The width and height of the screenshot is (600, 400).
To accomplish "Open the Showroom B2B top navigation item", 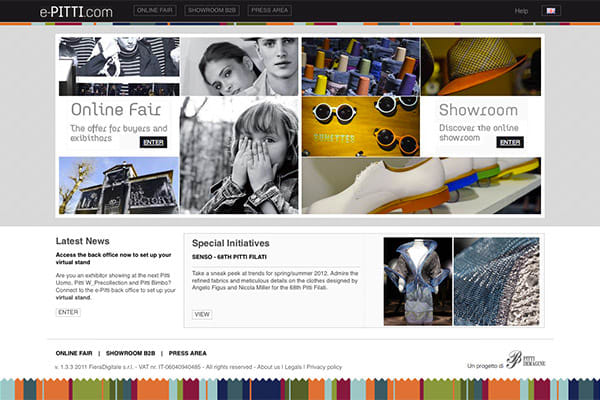I will 210,11.
